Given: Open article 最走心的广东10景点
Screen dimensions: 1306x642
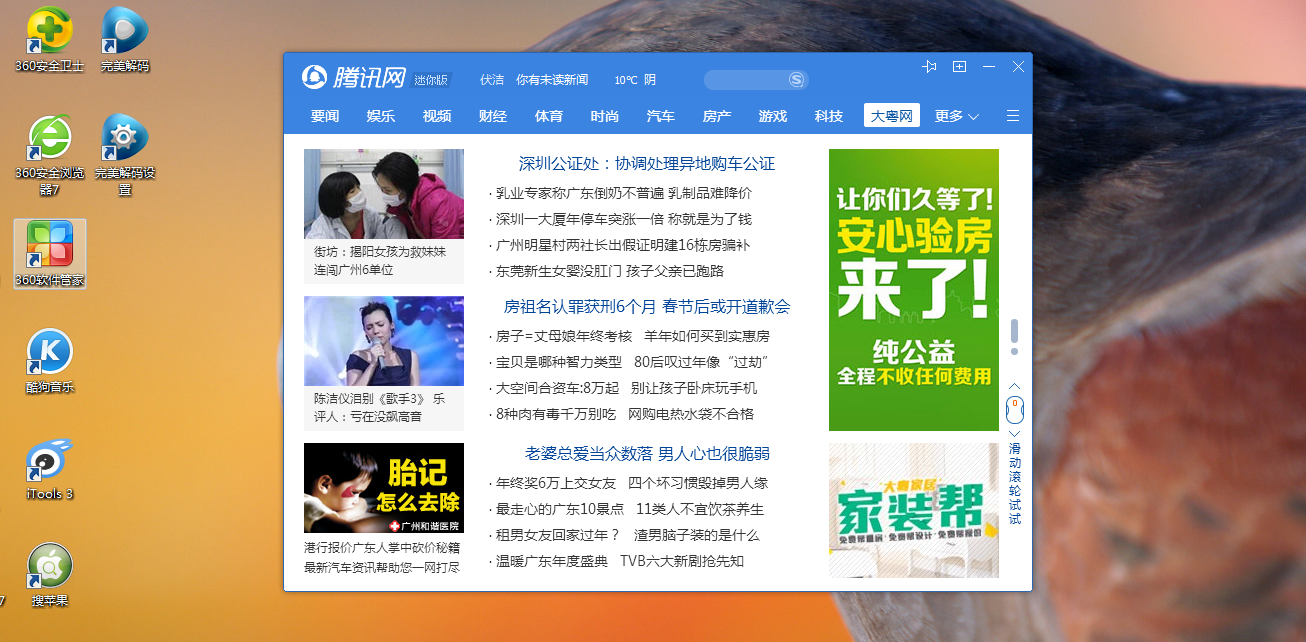Looking at the screenshot, I should pos(560,509).
